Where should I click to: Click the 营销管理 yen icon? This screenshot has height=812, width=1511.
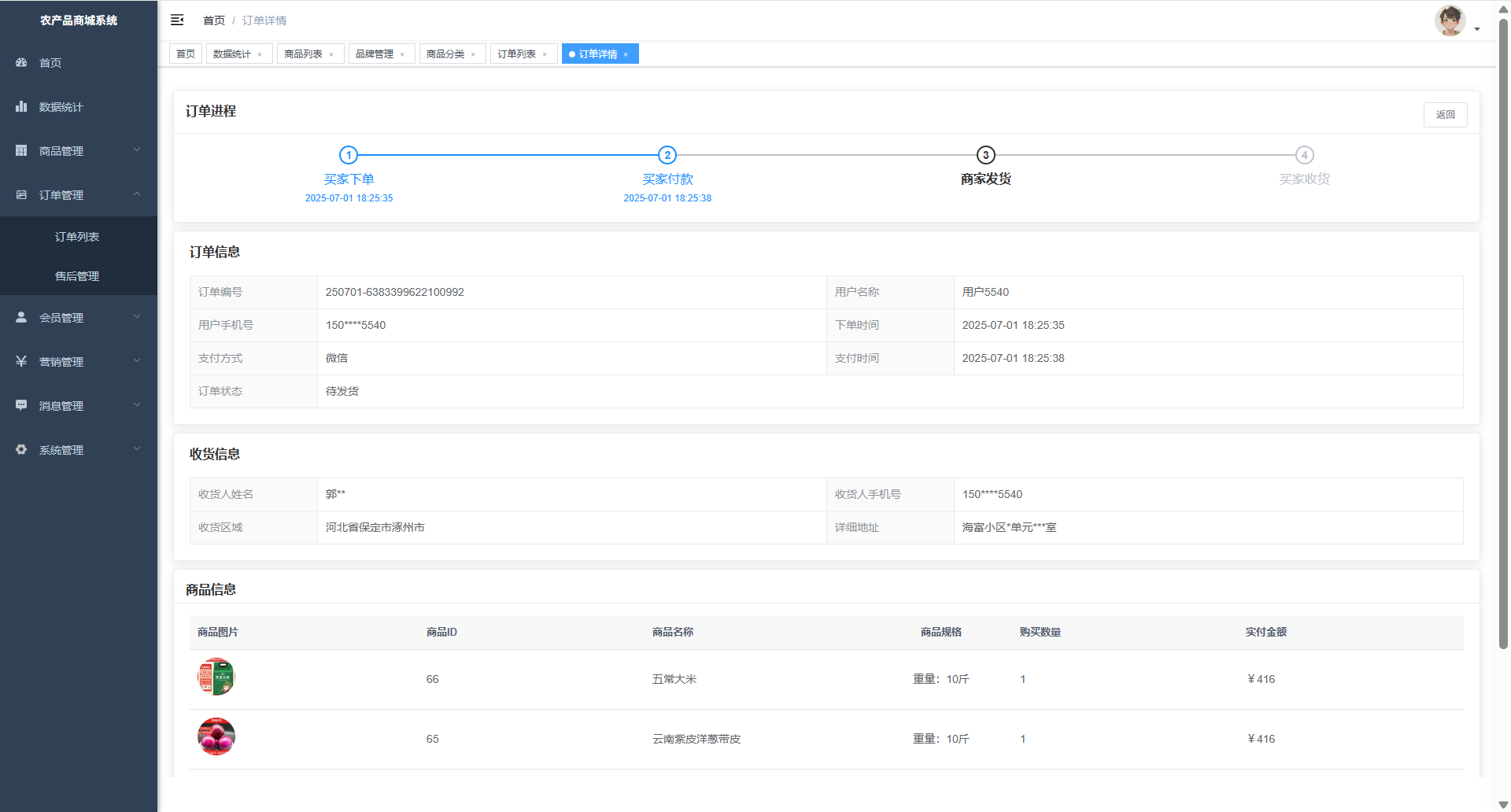point(21,361)
